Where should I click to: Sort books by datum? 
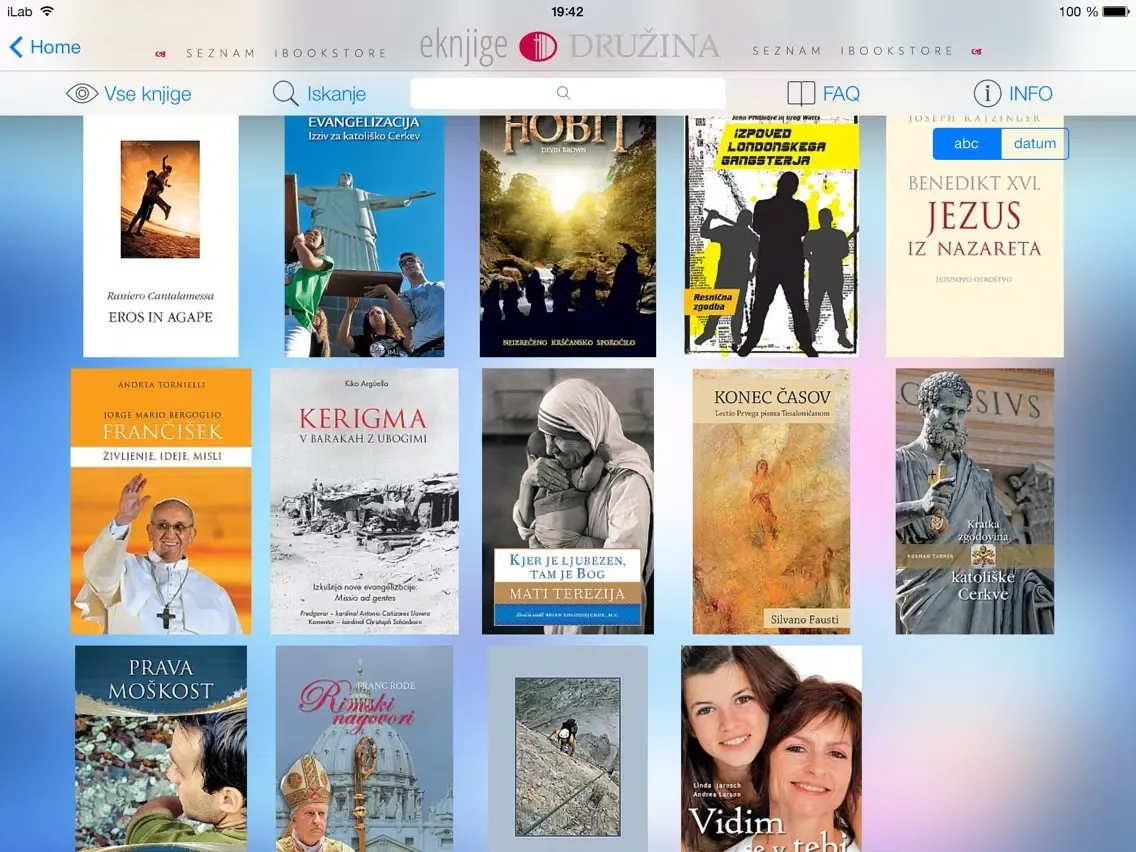1035,143
